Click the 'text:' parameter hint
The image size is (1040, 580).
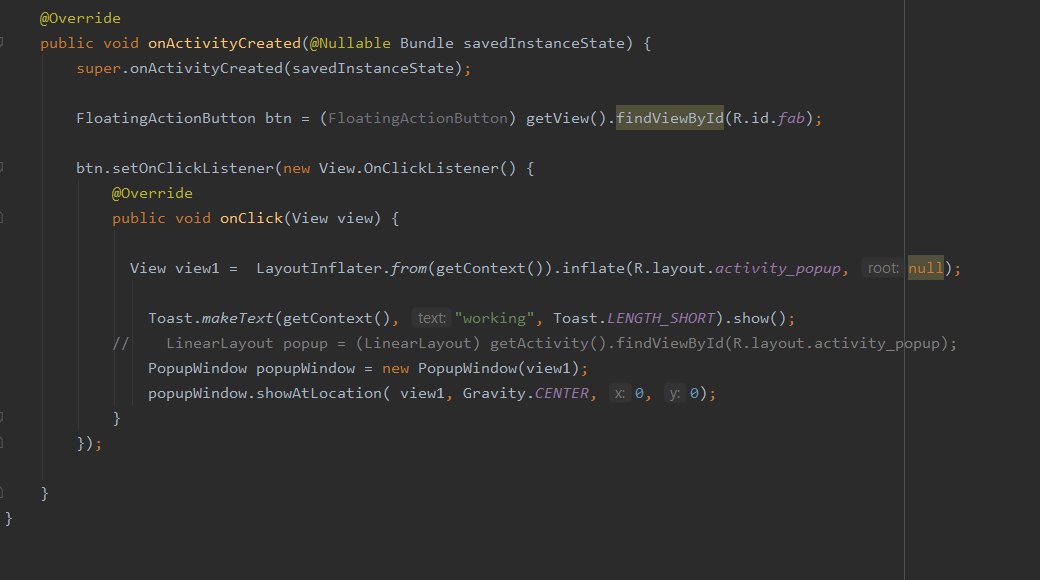coord(431,319)
